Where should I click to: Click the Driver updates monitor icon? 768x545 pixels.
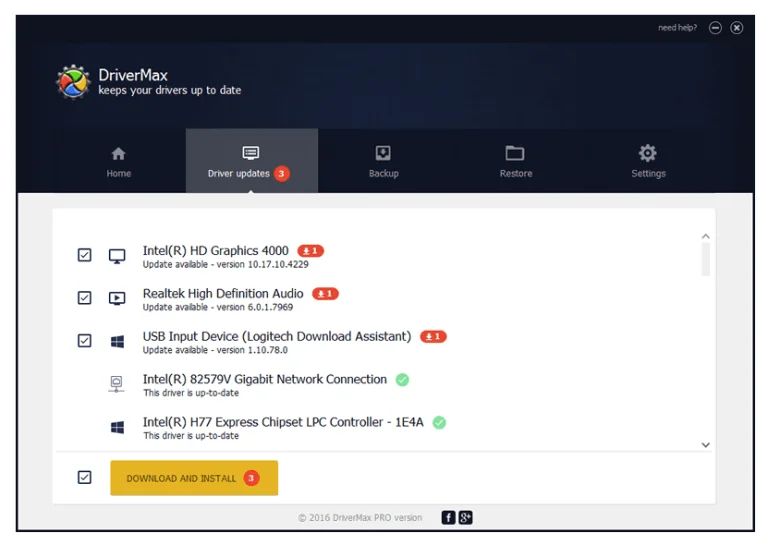(251, 153)
